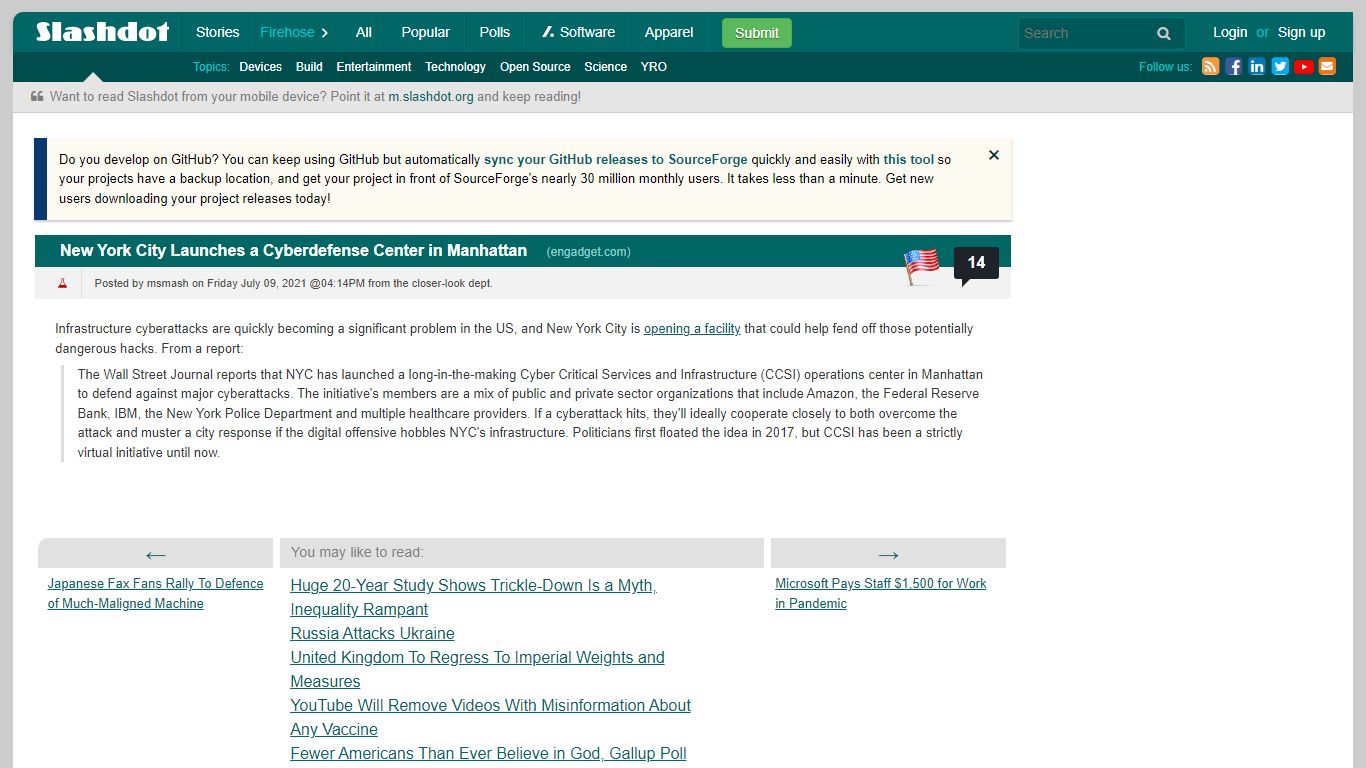
Task: Select the YRO topic
Action: click(x=653, y=67)
